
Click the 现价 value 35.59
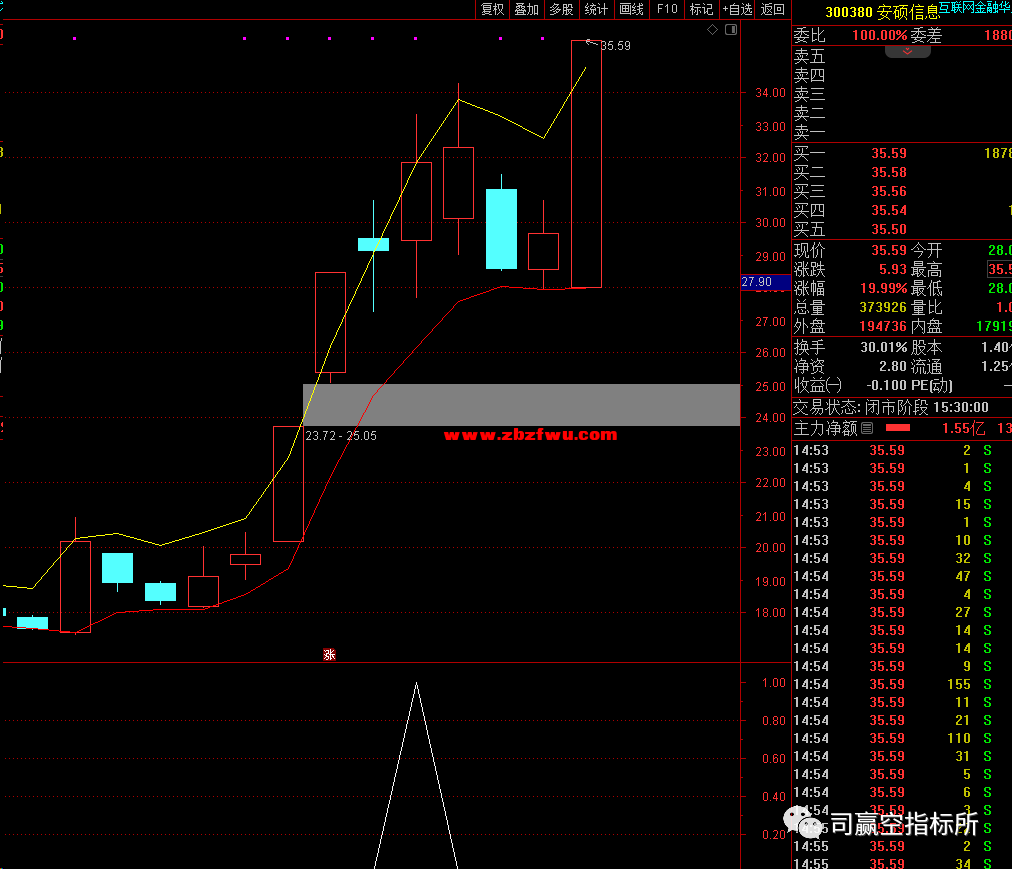click(x=889, y=250)
